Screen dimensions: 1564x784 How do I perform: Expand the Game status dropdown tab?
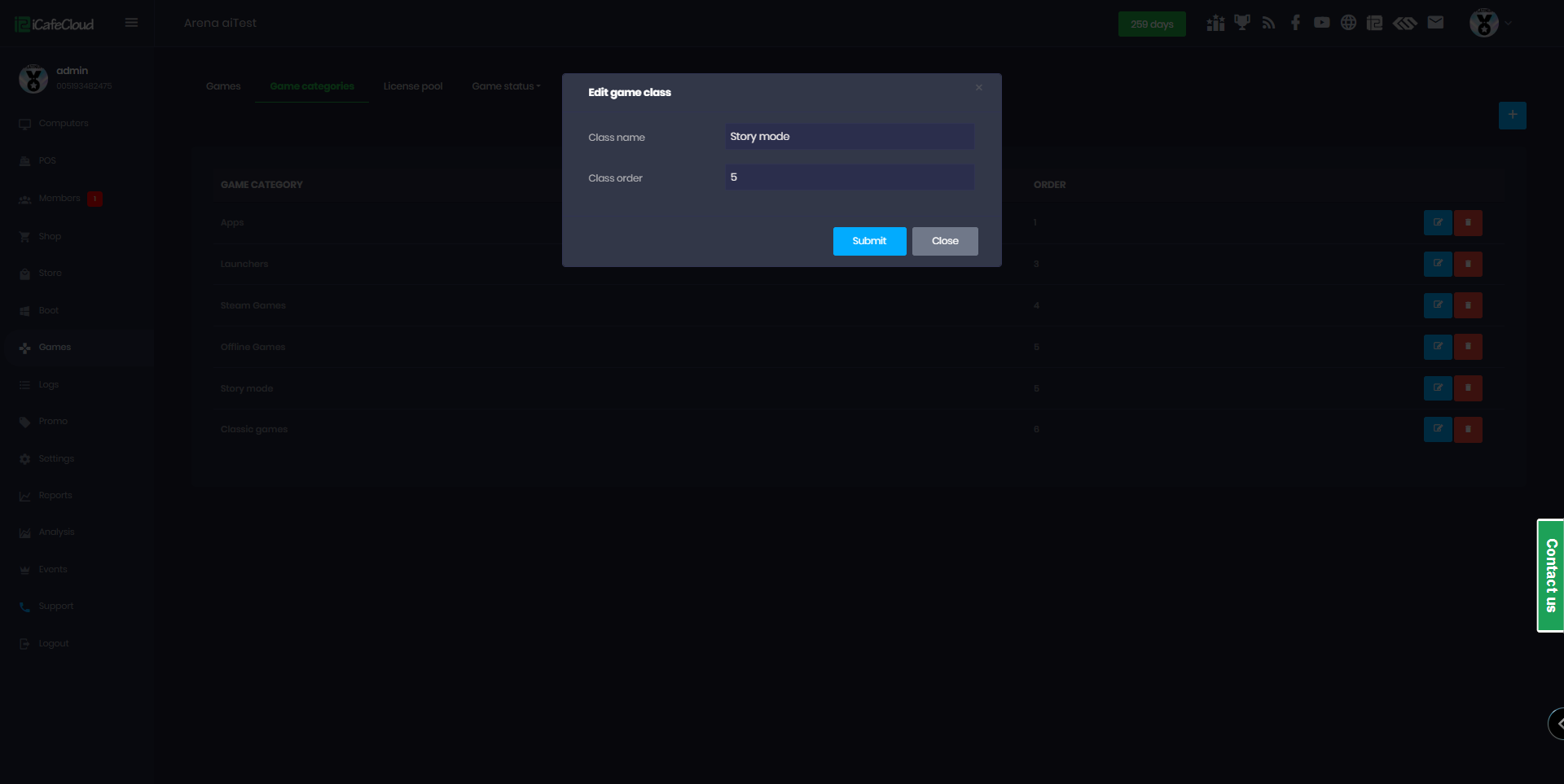coord(506,86)
